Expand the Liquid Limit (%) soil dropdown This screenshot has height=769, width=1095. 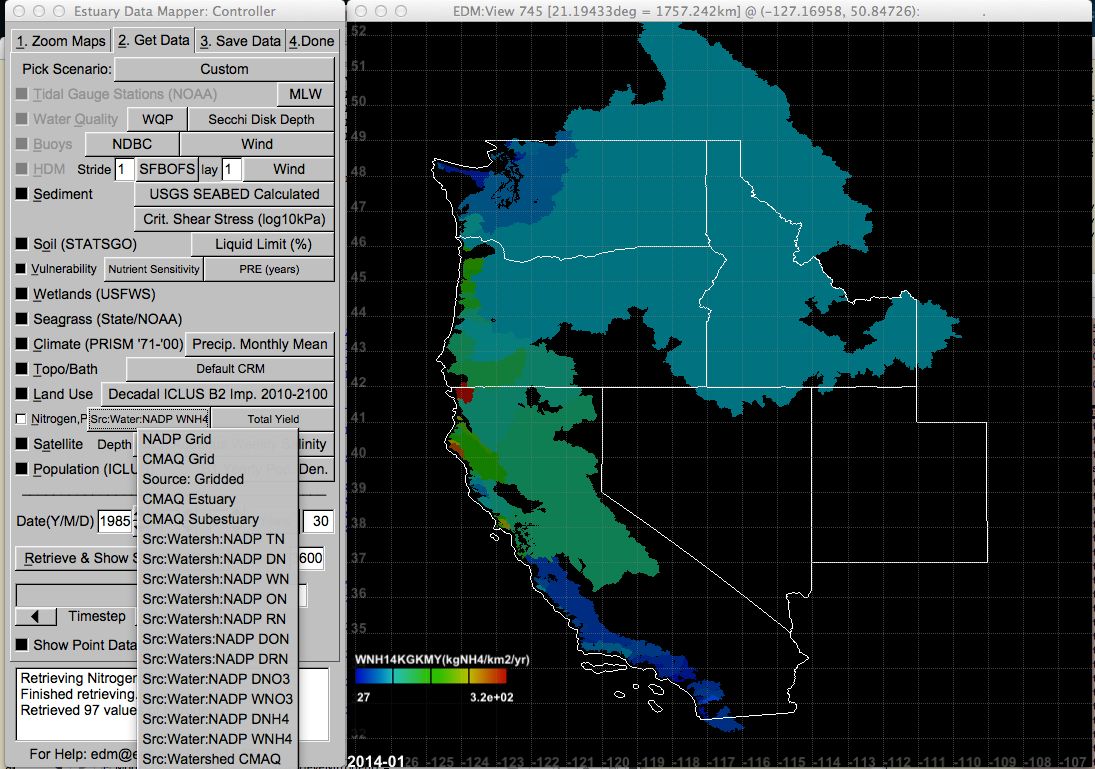pyautogui.click(x=262, y=244)
